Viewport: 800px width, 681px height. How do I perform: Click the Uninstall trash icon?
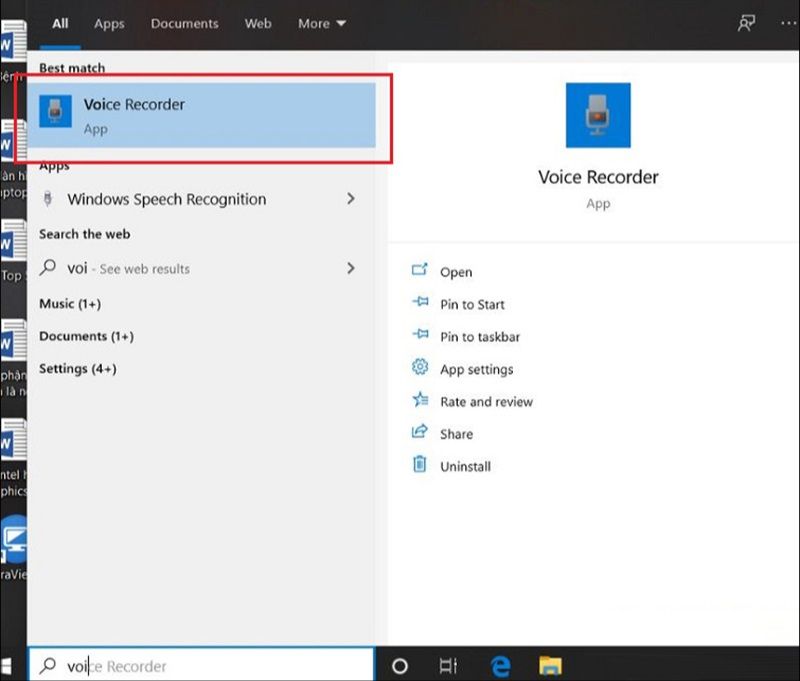tap(420, 465)
